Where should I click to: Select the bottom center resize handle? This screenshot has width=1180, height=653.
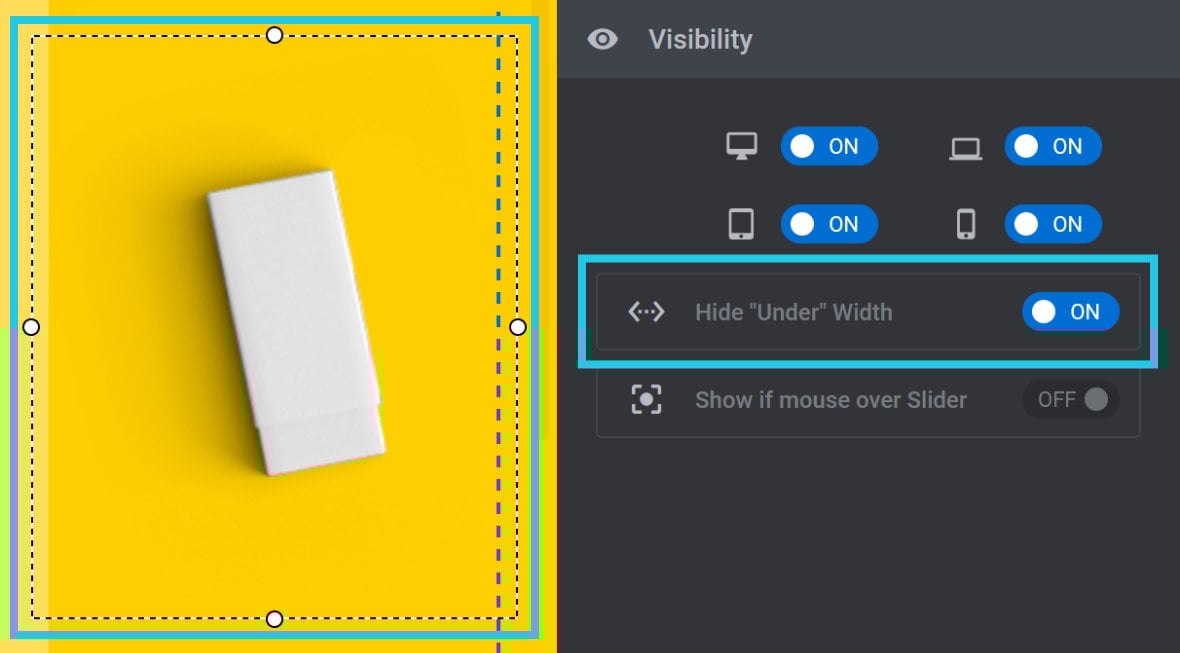(x=275, y=619)
